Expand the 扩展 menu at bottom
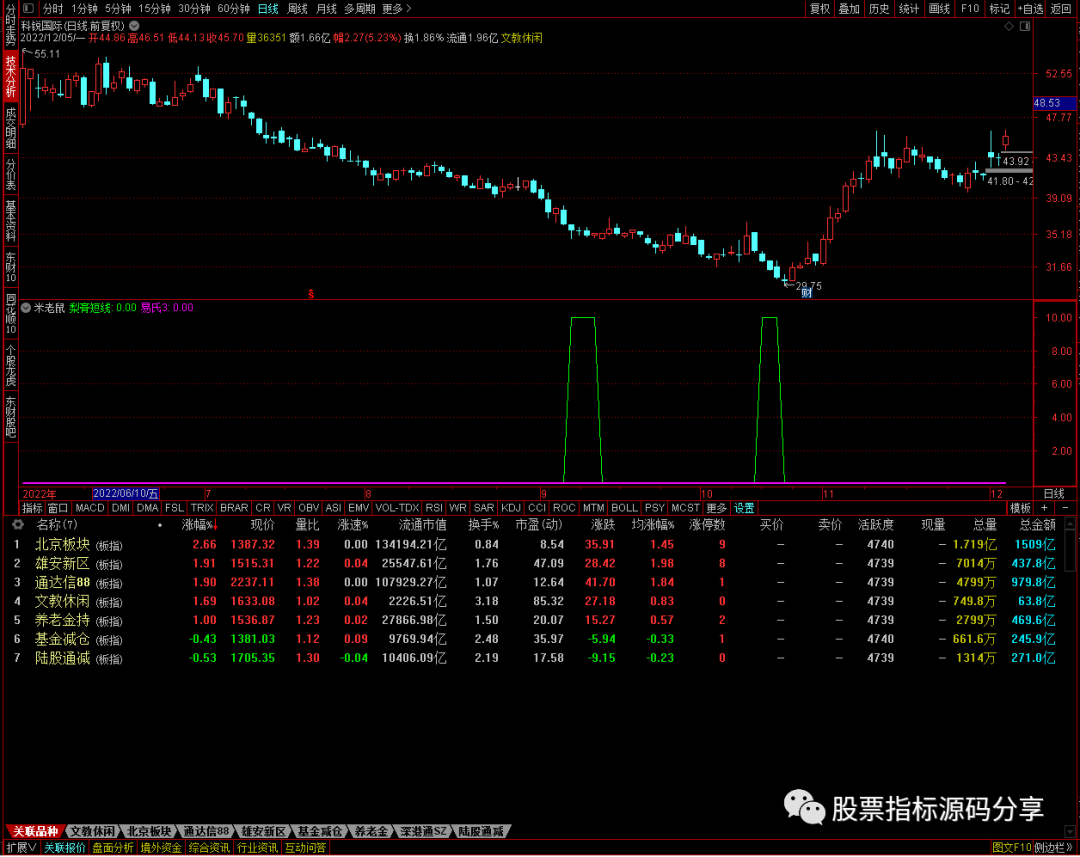 (x=21, y=848)
